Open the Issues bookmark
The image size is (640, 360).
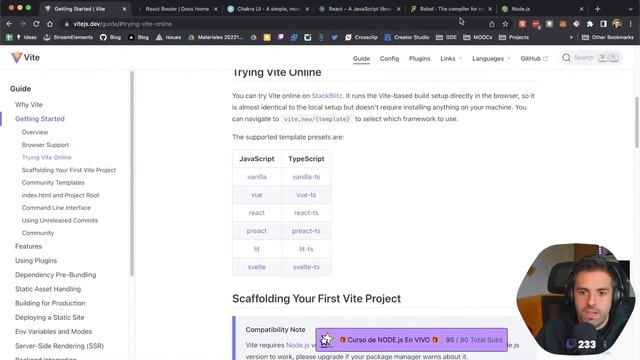[169, 37]
